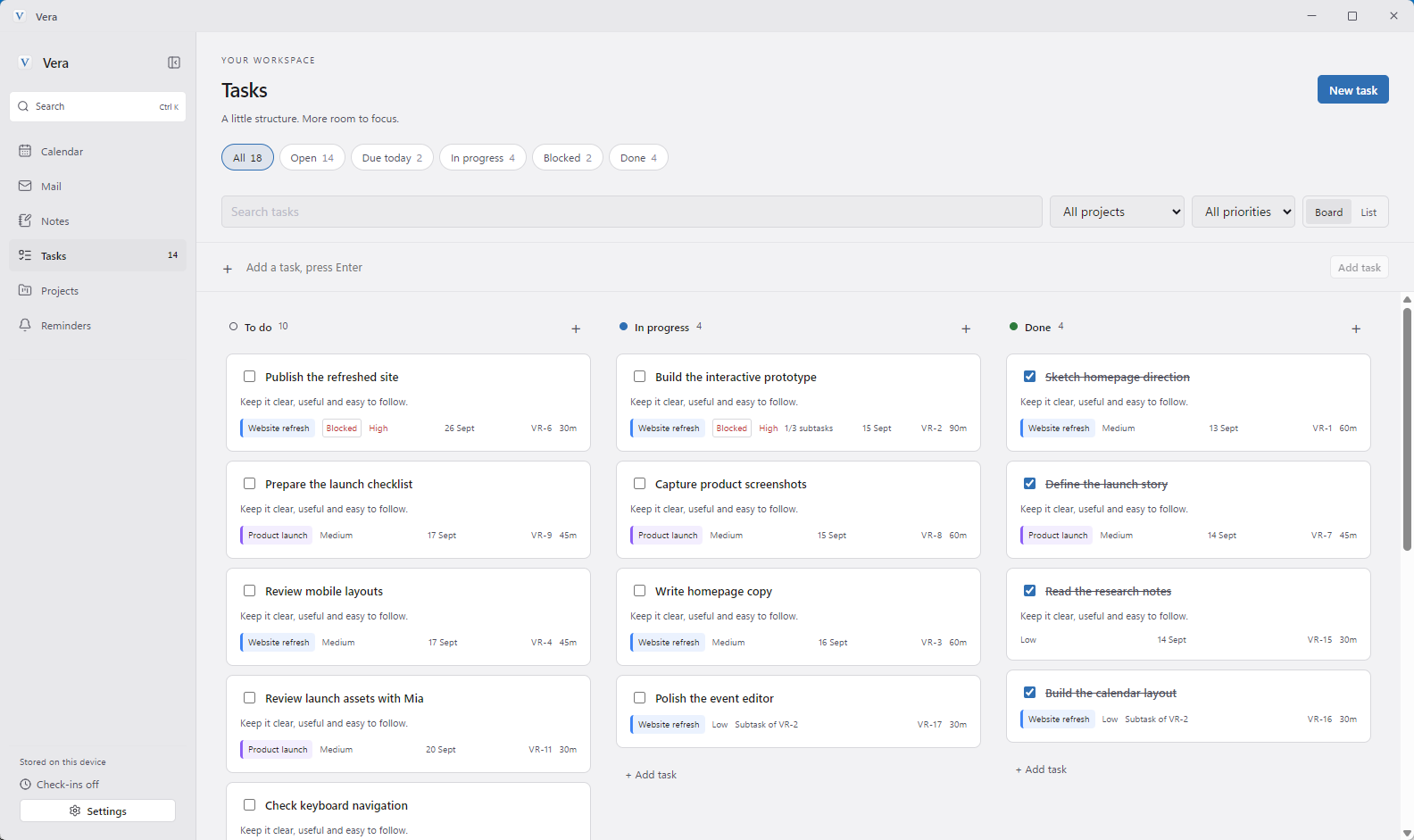Image resolution: width=1414 pixels, height=840 pixels.
Task: Open the All projects dropdown
Action: [1117, 212]
